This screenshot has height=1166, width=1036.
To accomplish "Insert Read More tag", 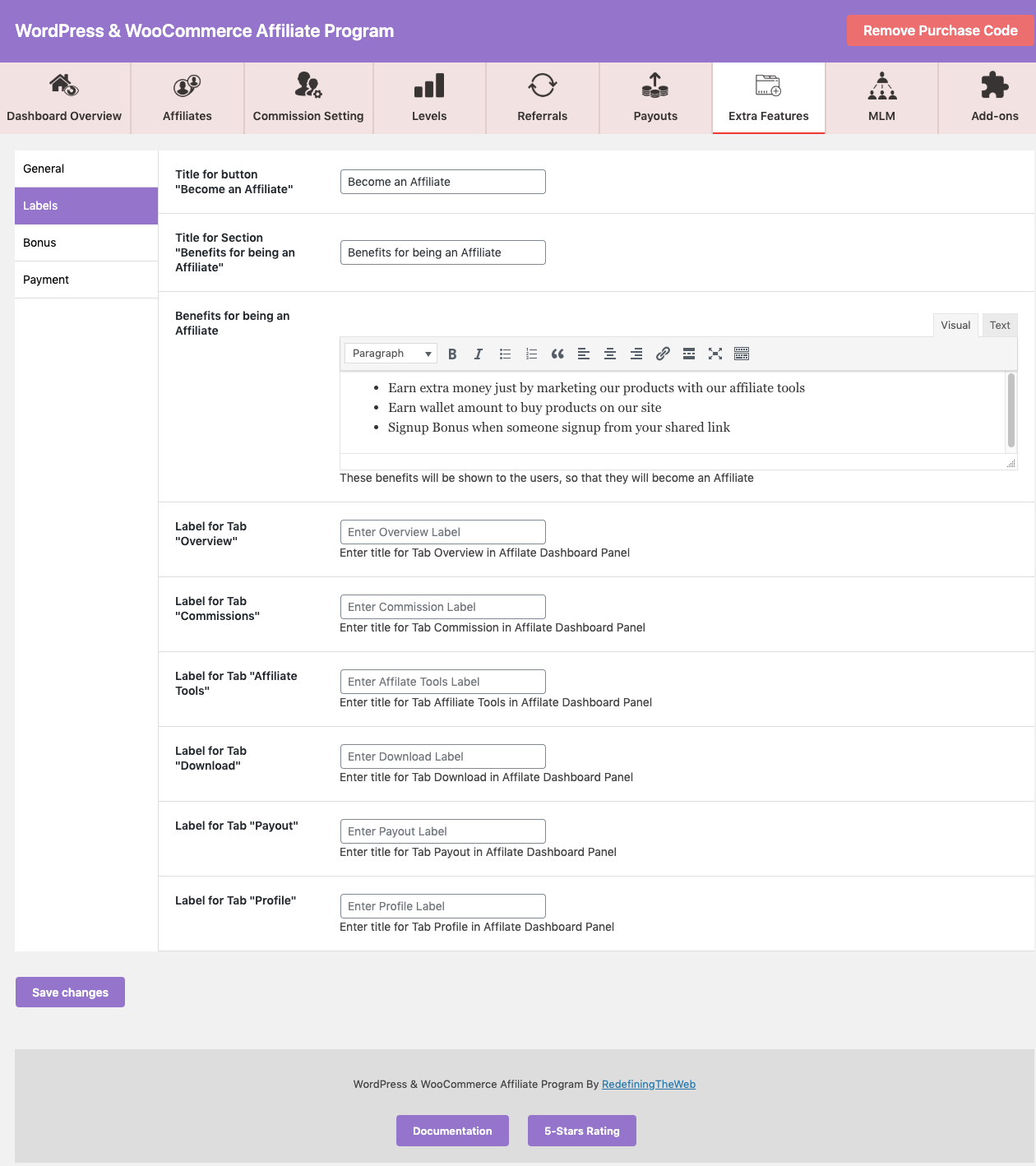I will pos(689,354).
